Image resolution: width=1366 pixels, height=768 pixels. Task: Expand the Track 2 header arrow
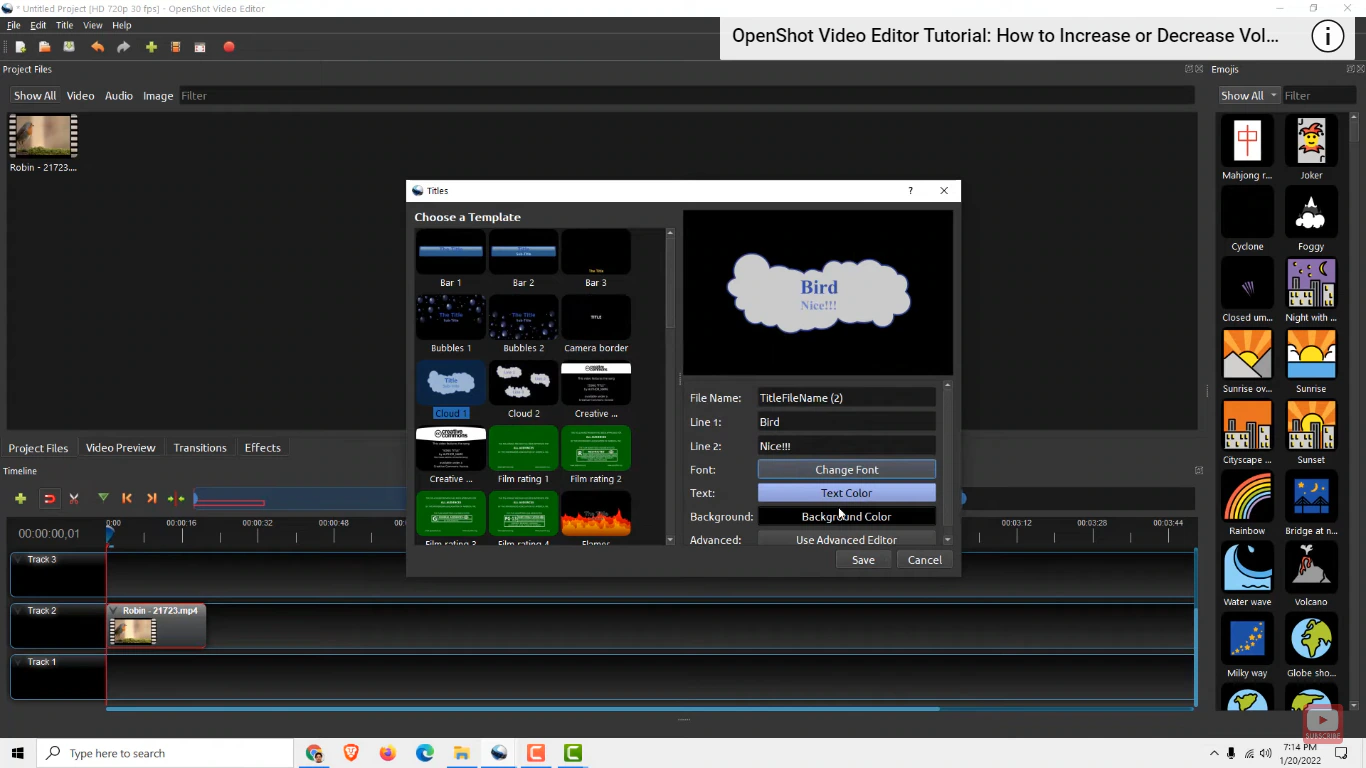(19, 610)
